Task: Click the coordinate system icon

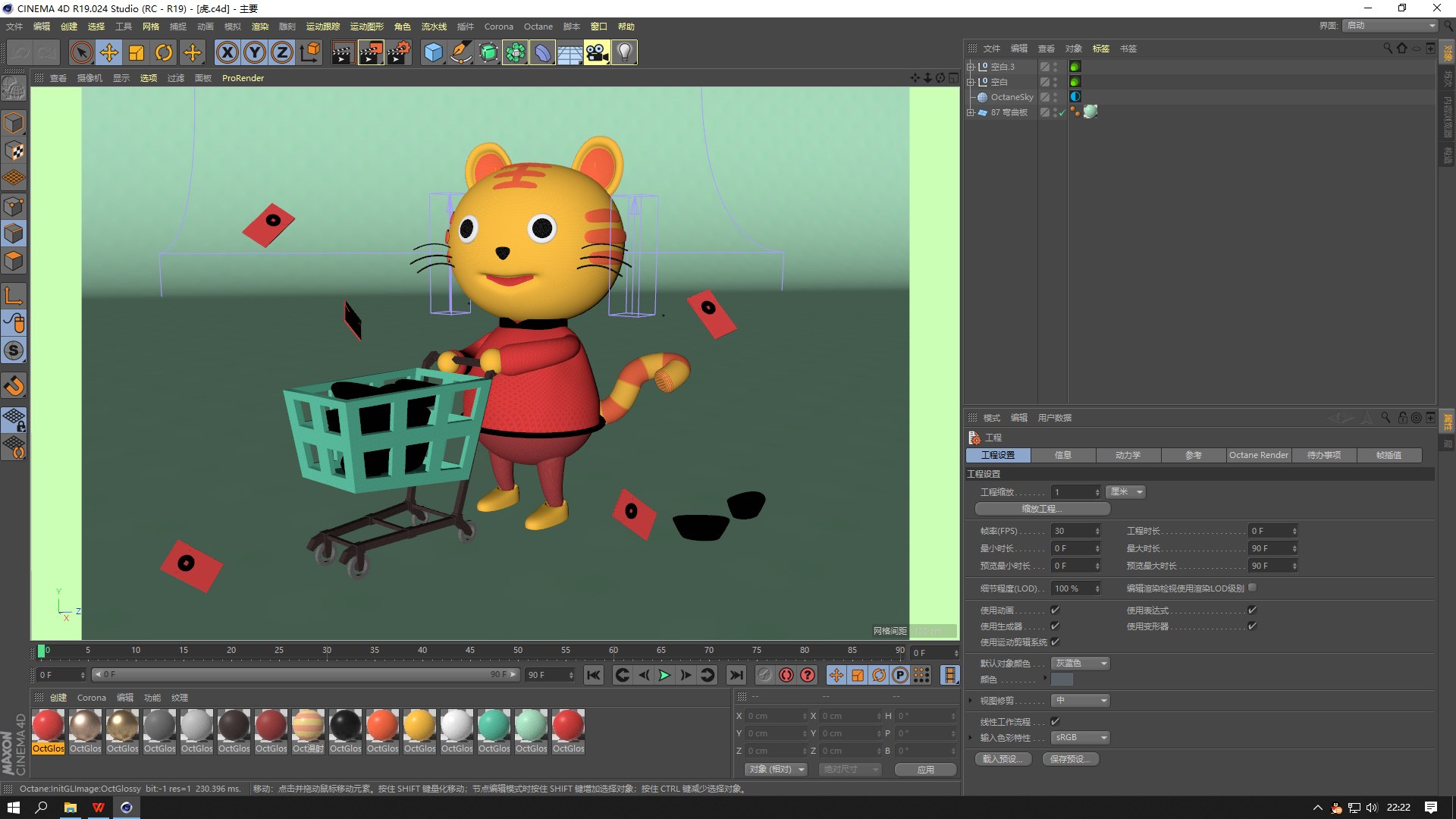Action: click(309, 52)
